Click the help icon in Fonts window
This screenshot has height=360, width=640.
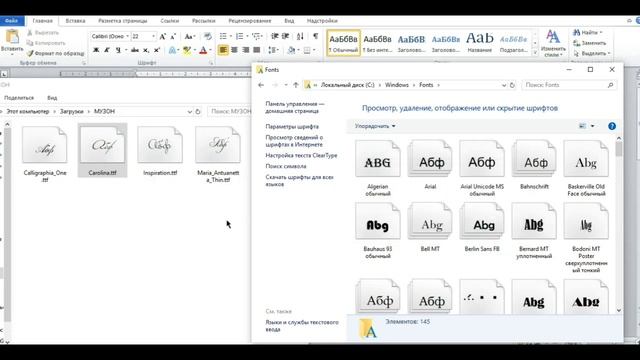pos(612,126)
